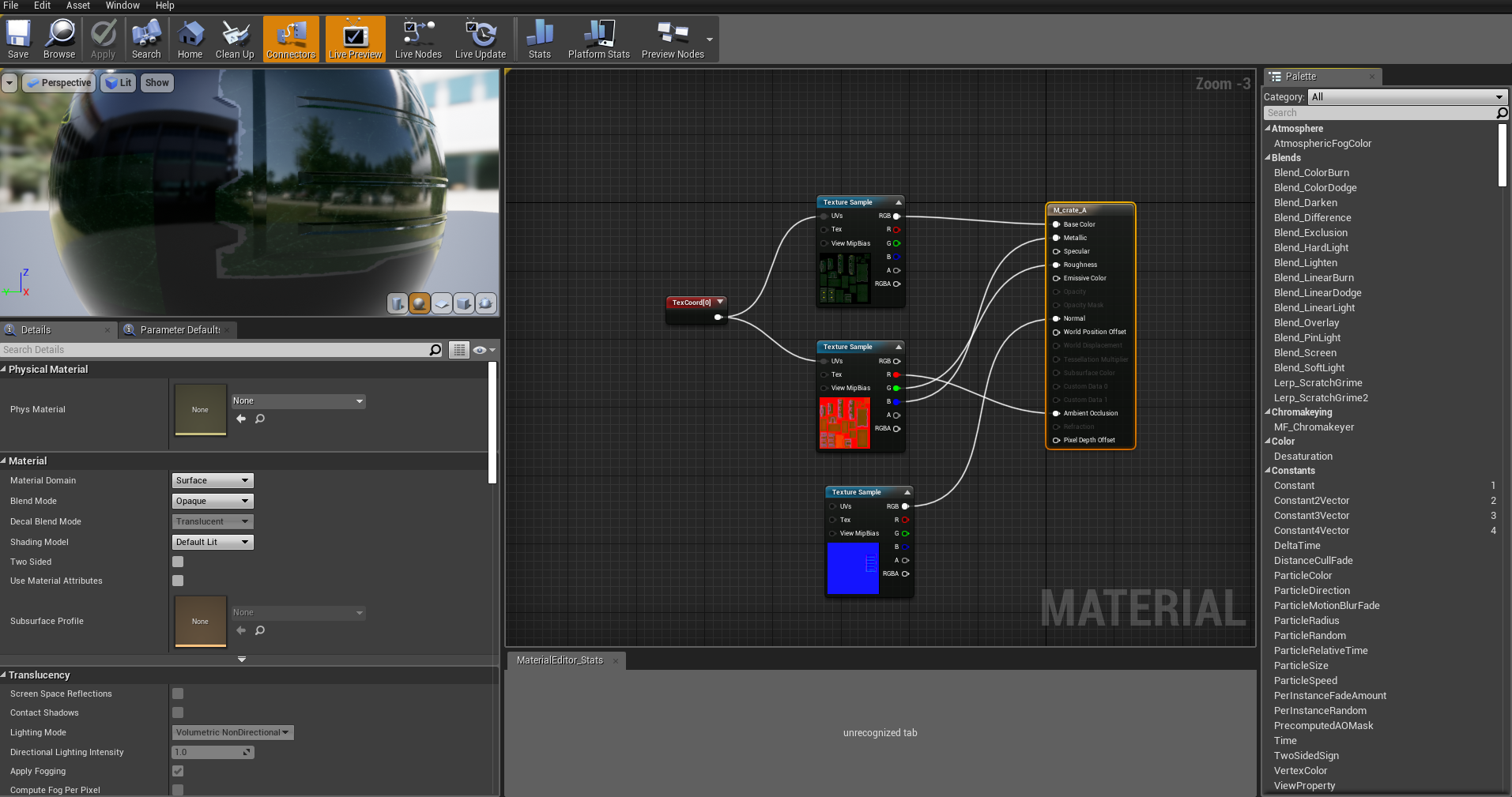Open Content Browser via Browse icon
The image size is (1512, 797).
[58, 38]
